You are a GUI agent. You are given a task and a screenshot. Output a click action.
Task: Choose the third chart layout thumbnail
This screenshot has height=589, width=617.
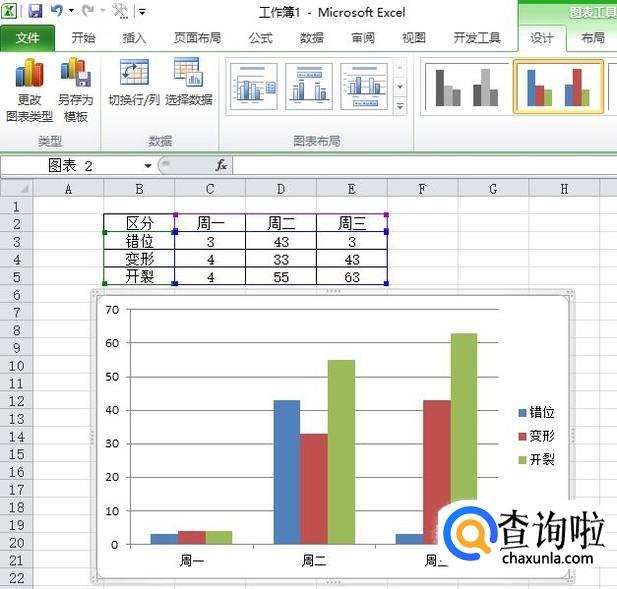(x=364, y=86)
